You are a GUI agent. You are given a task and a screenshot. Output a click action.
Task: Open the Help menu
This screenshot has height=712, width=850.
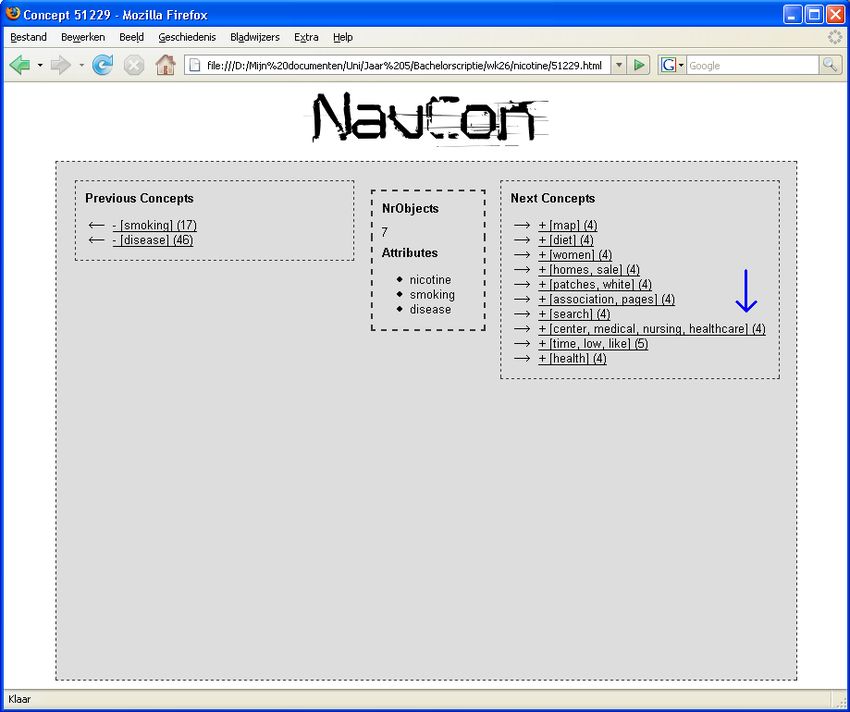(343, 37)
